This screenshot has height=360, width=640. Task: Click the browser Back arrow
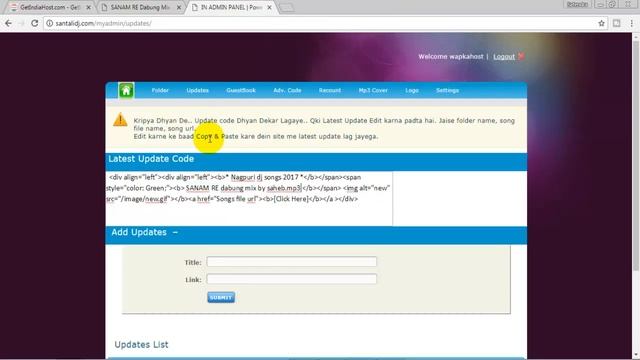9,23
